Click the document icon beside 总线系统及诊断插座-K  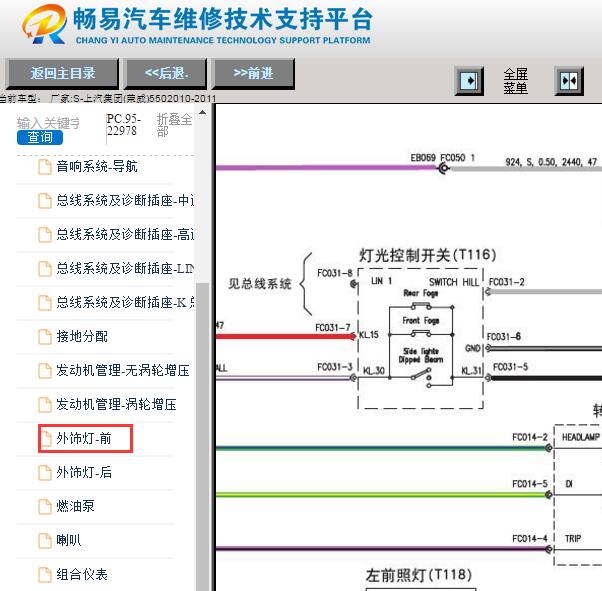45,303
